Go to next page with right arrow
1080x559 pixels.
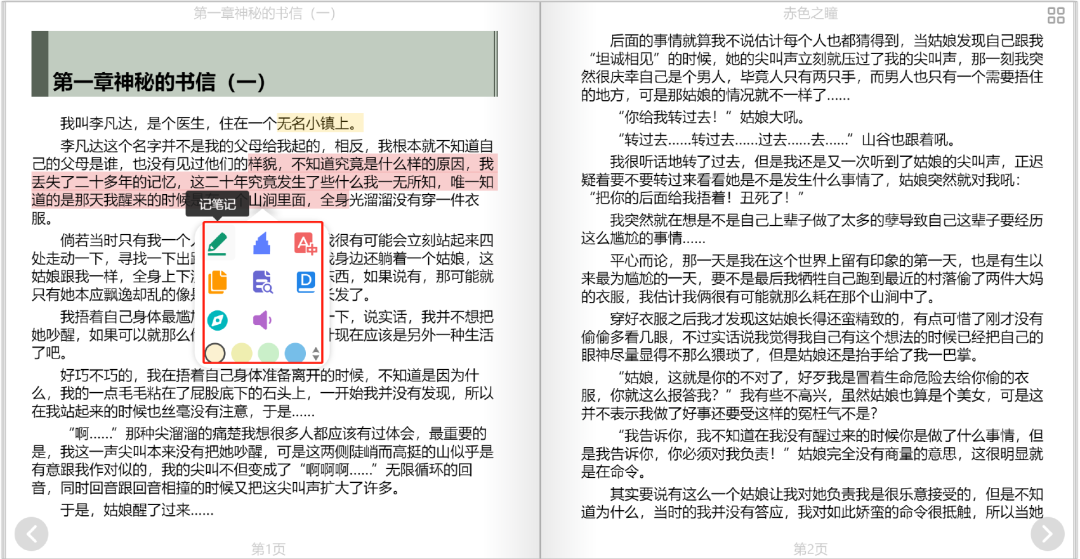point(1048,533)
